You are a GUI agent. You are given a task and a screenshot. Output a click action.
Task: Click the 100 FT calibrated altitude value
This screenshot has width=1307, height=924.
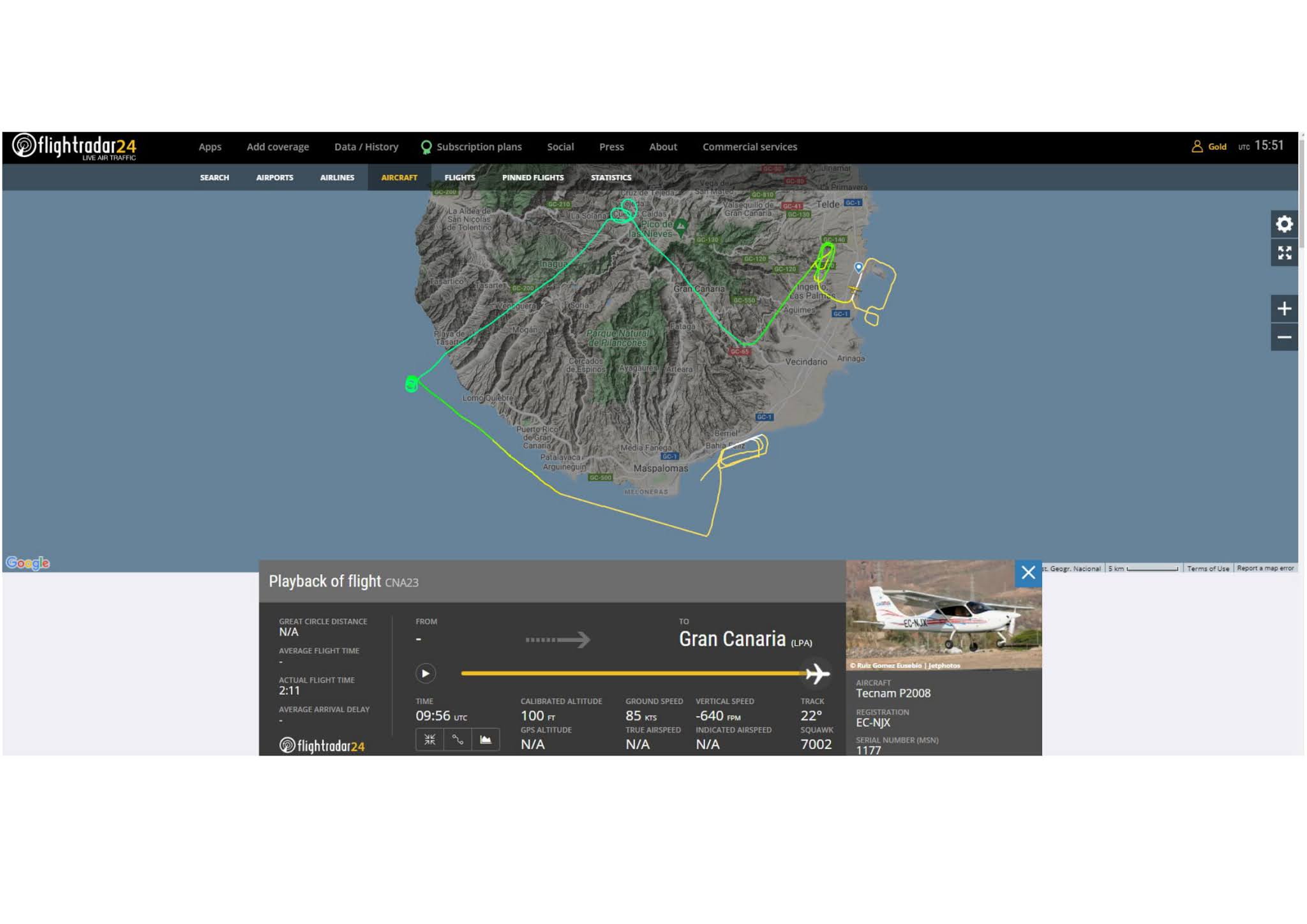(537, 716)
